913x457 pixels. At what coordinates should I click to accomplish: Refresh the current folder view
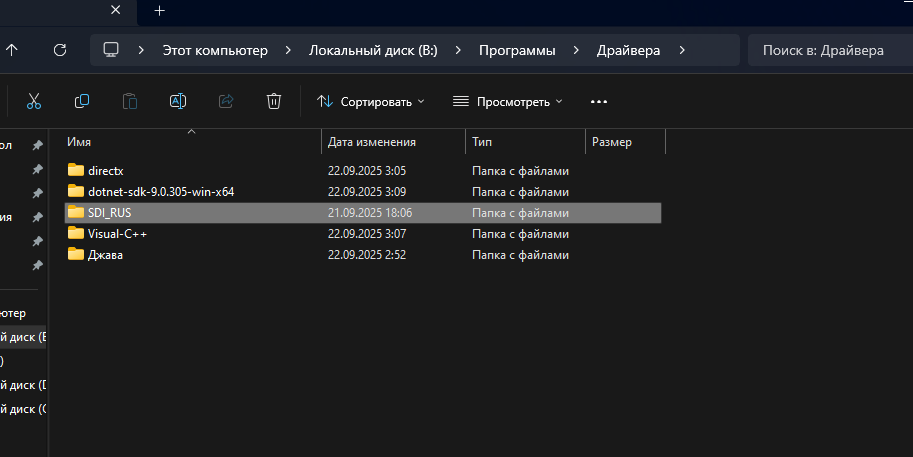pyautogui.click(x=60, y=50)
